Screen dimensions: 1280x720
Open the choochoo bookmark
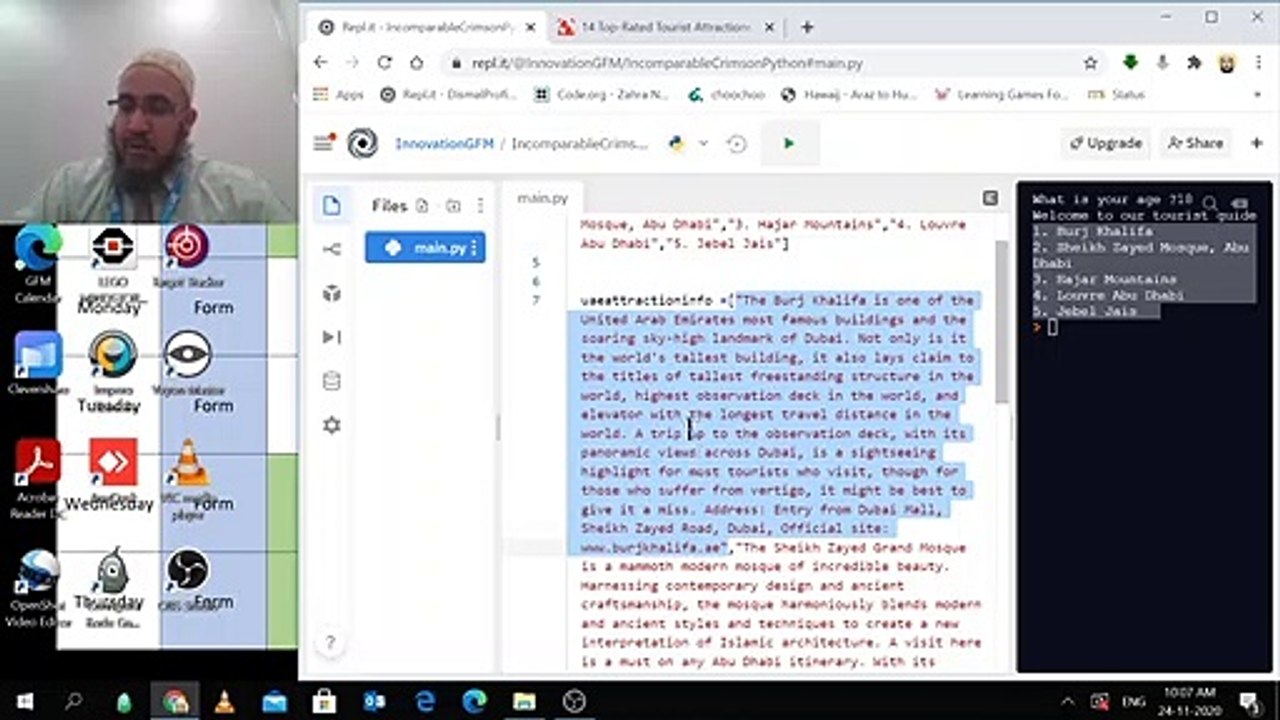[x=726, y=94]
